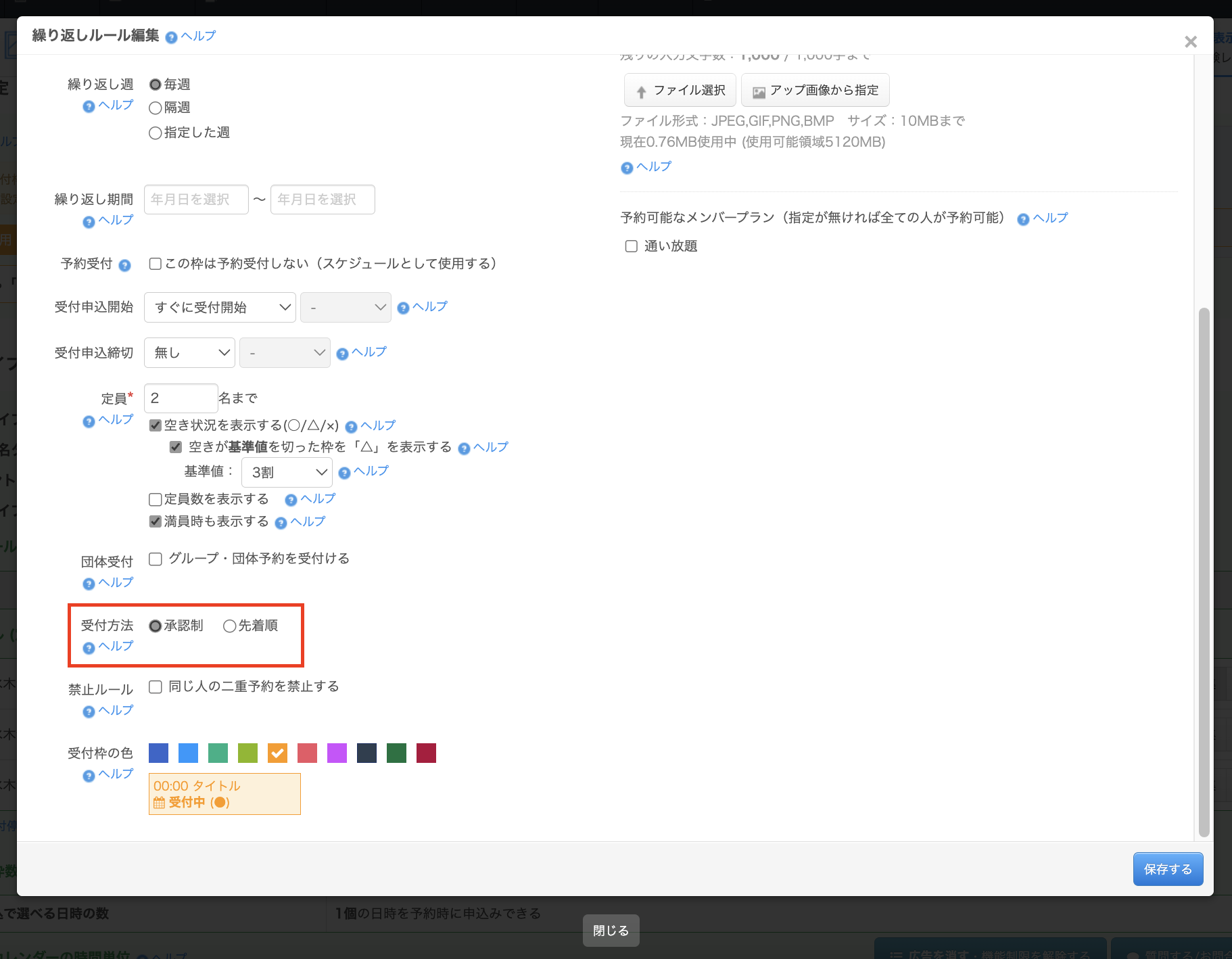Enable the 同じ人の二重予約を禁止する checkbox
Image resolution: width=1232 pixels, height=959 pixels.
click(x=156, y=687)
